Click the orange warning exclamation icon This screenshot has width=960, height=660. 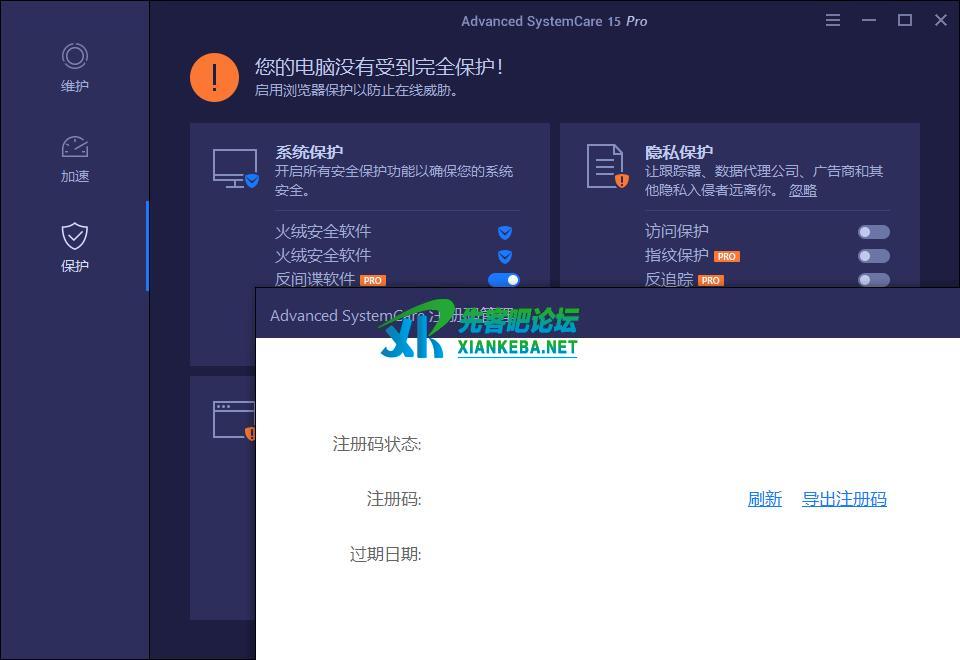click(214, 77)
